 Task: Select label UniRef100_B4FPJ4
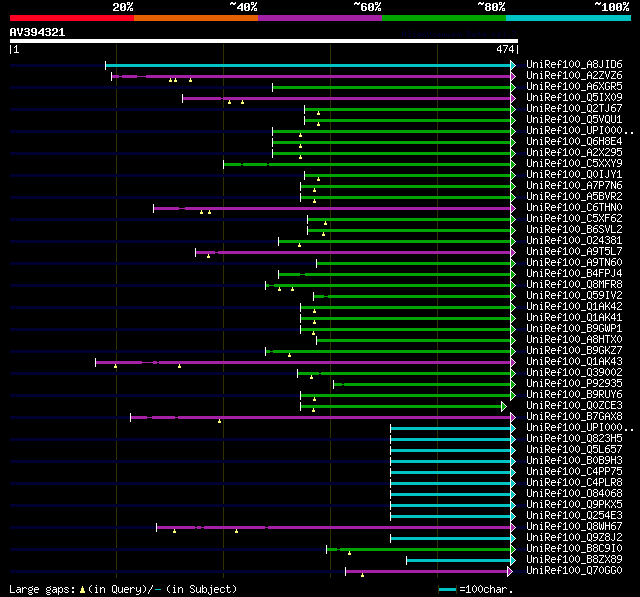point(574,274)
